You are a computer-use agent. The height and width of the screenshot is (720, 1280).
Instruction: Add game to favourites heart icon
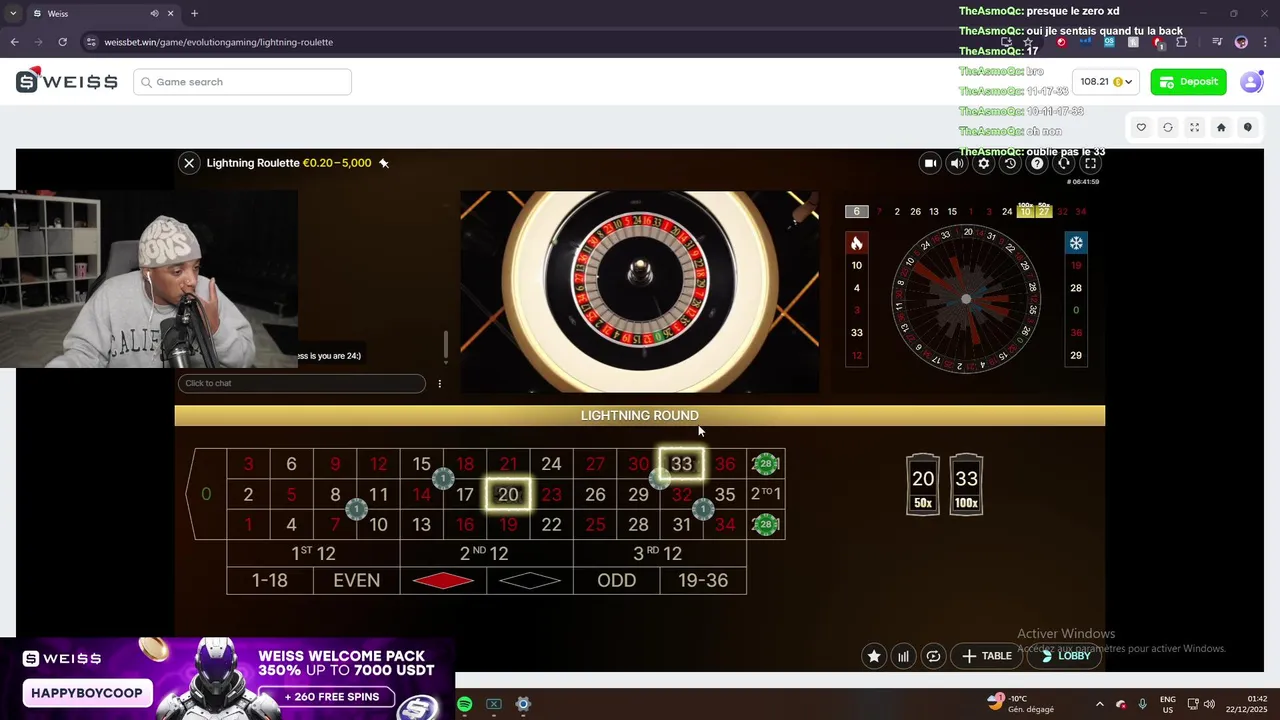tap(1141, 127)
